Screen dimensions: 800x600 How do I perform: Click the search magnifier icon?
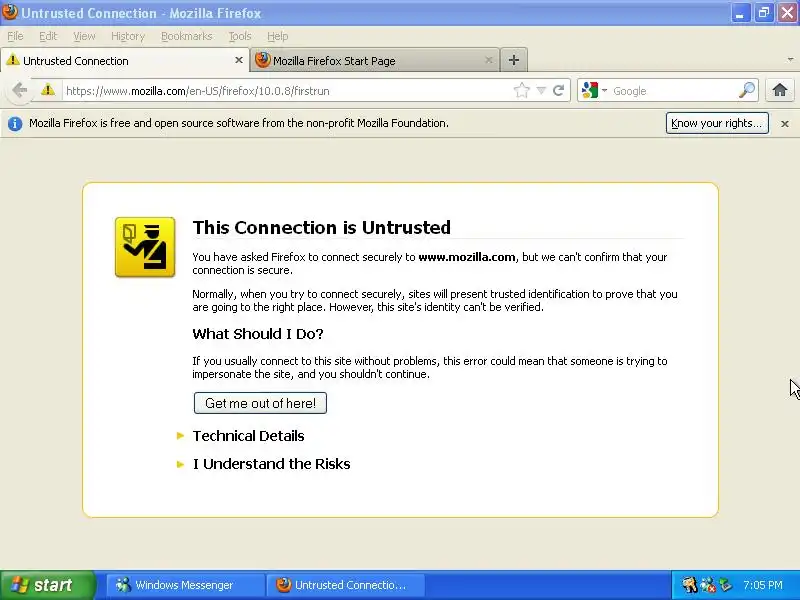click(746, 90)
